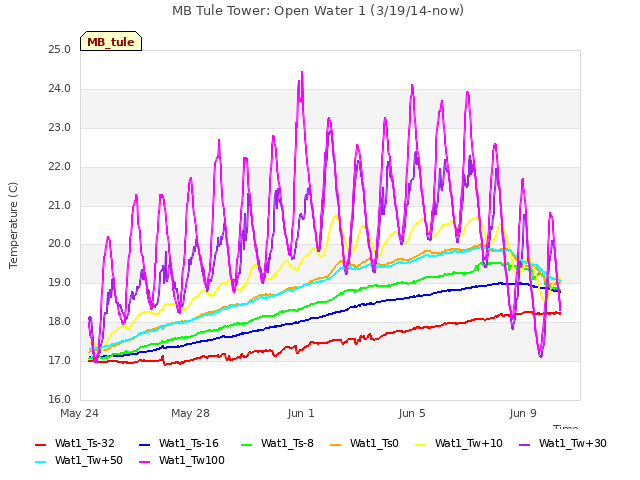Select the Wat1_Tw+10 legend entry
This screenshot has width=640, height=480.
[x=459, y=443]
